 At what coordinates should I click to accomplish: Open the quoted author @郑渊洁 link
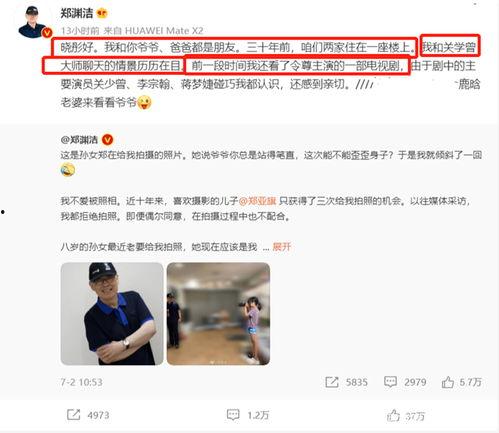pos(79,140)
